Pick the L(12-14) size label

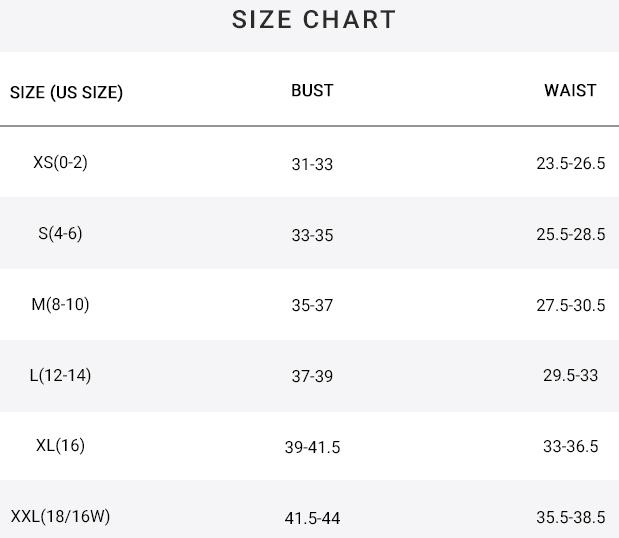click(x=60, y=375)
